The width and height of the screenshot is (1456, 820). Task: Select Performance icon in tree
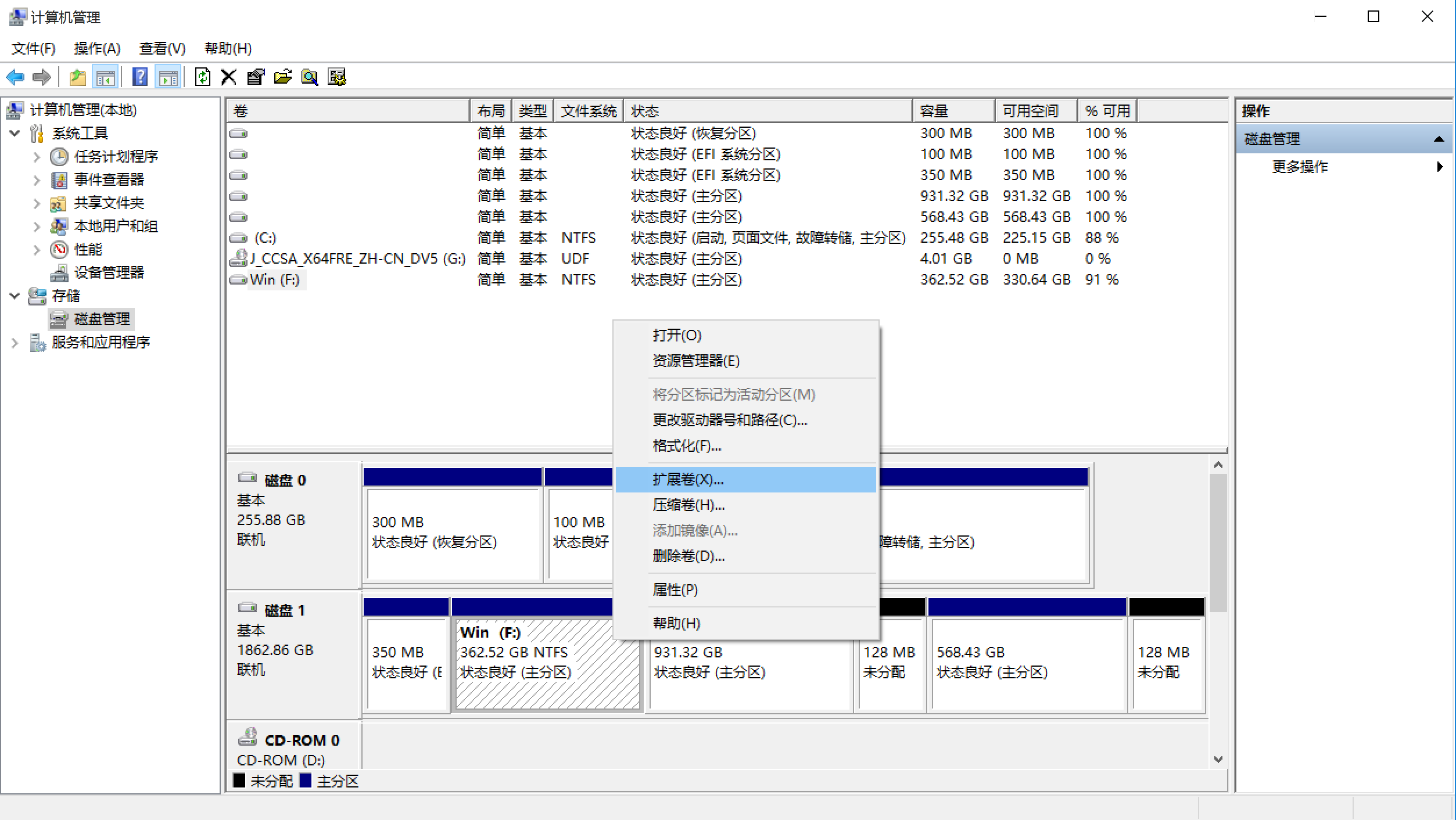pos(59,250)
